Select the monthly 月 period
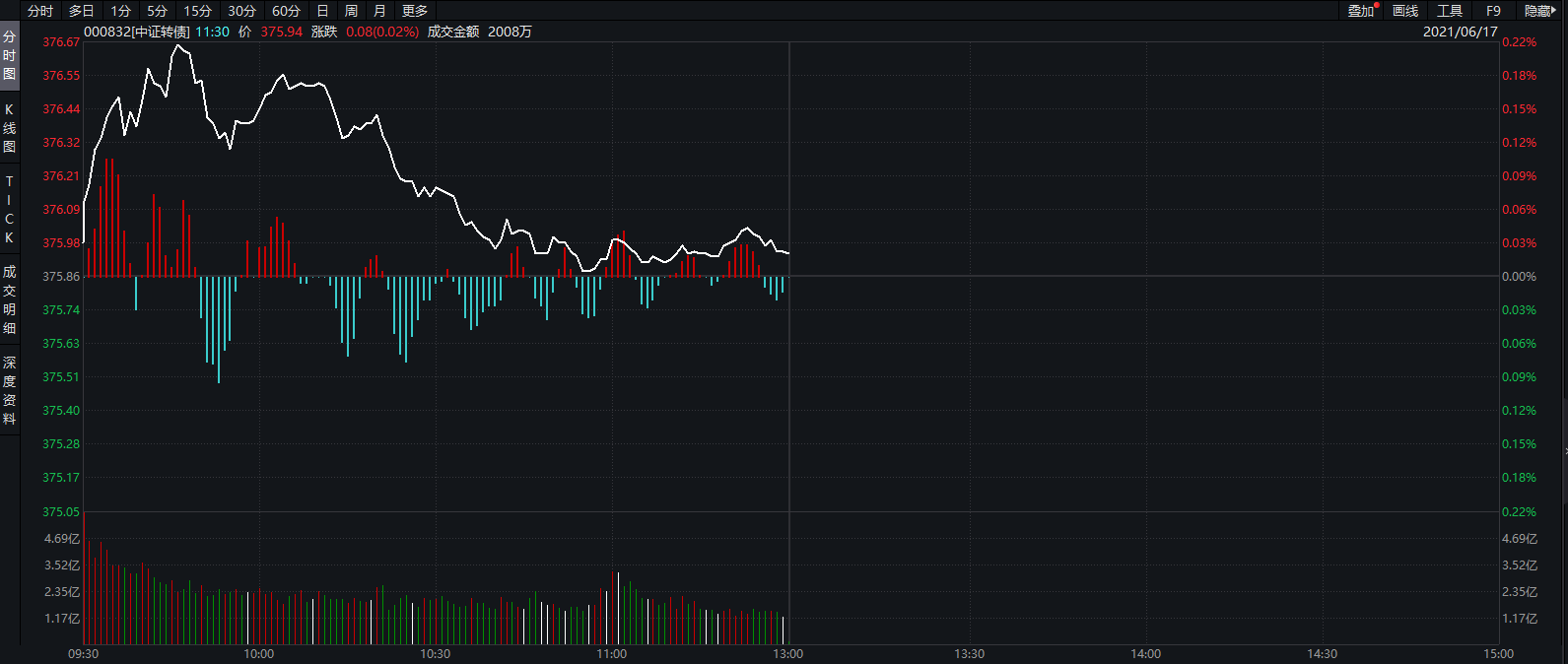The image size is (1568, 664). (379, 11)
